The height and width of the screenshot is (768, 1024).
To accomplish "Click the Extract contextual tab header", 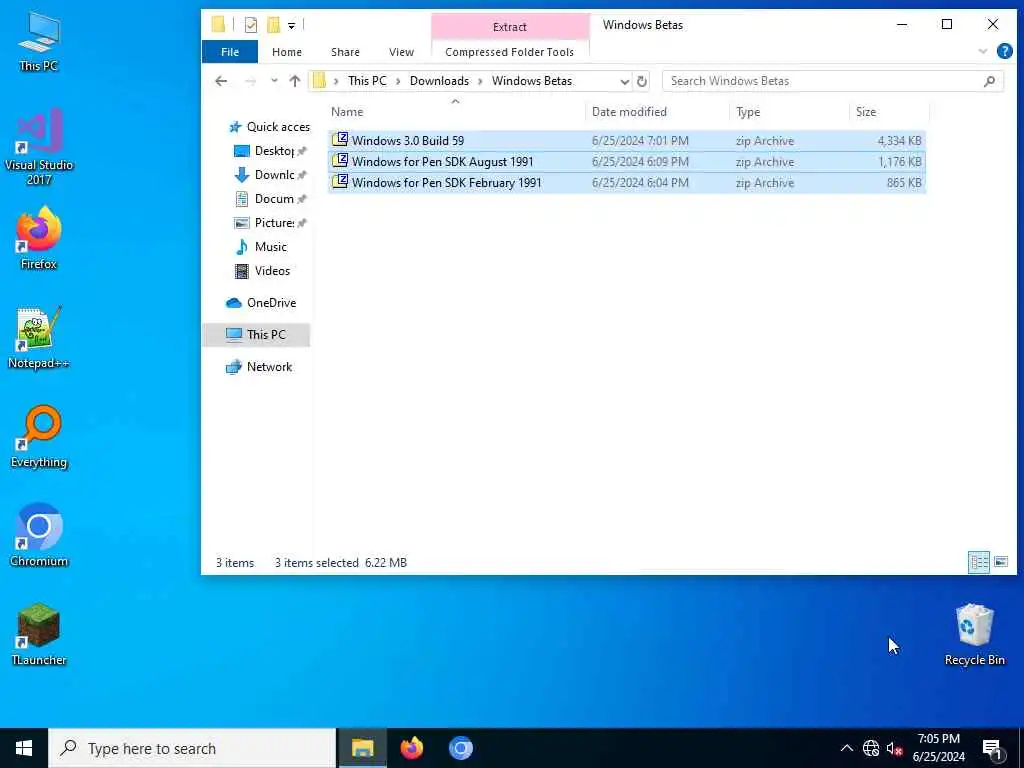I will tap(509, 27).
